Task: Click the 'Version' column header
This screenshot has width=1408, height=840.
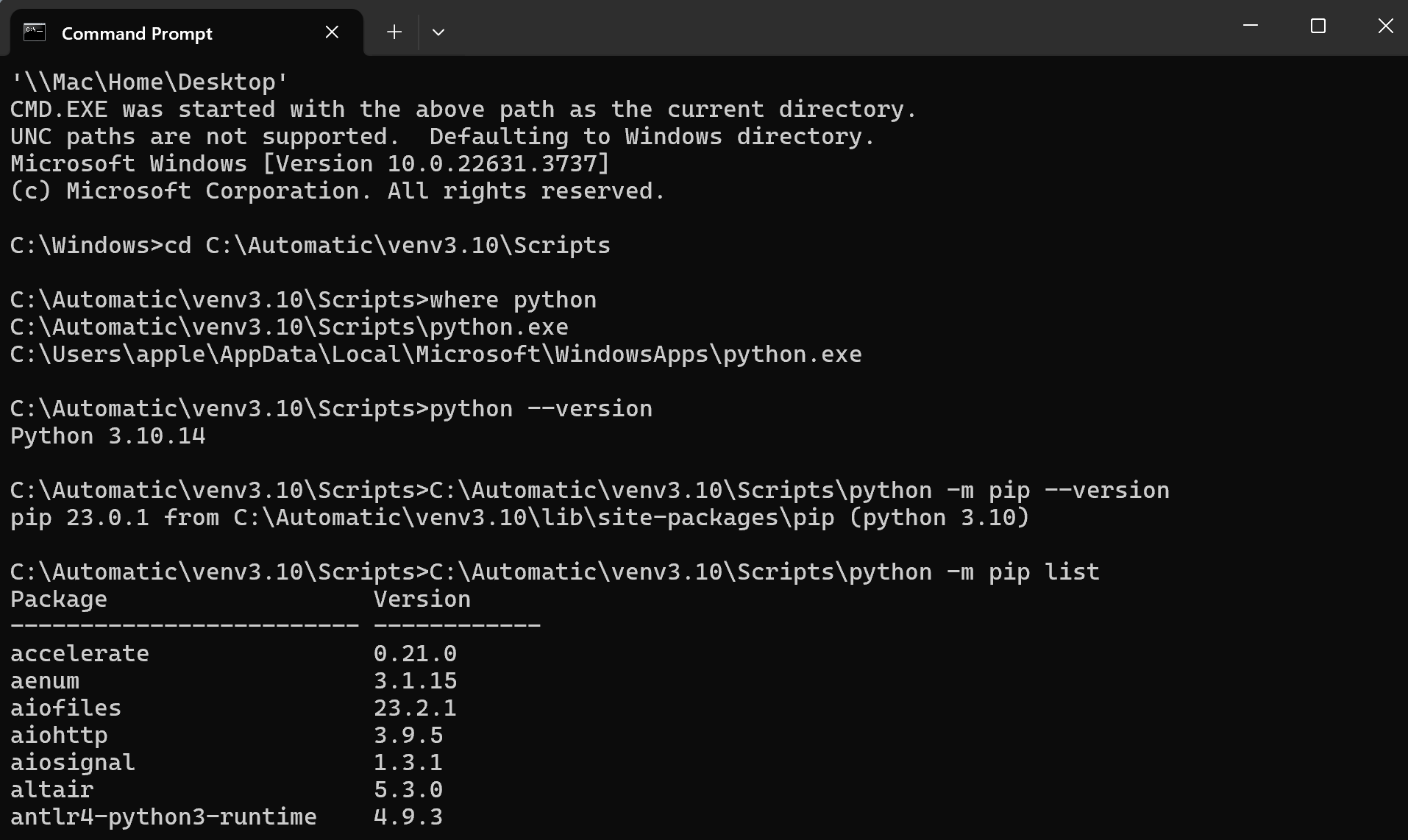Action: click(x=422, y=599)
